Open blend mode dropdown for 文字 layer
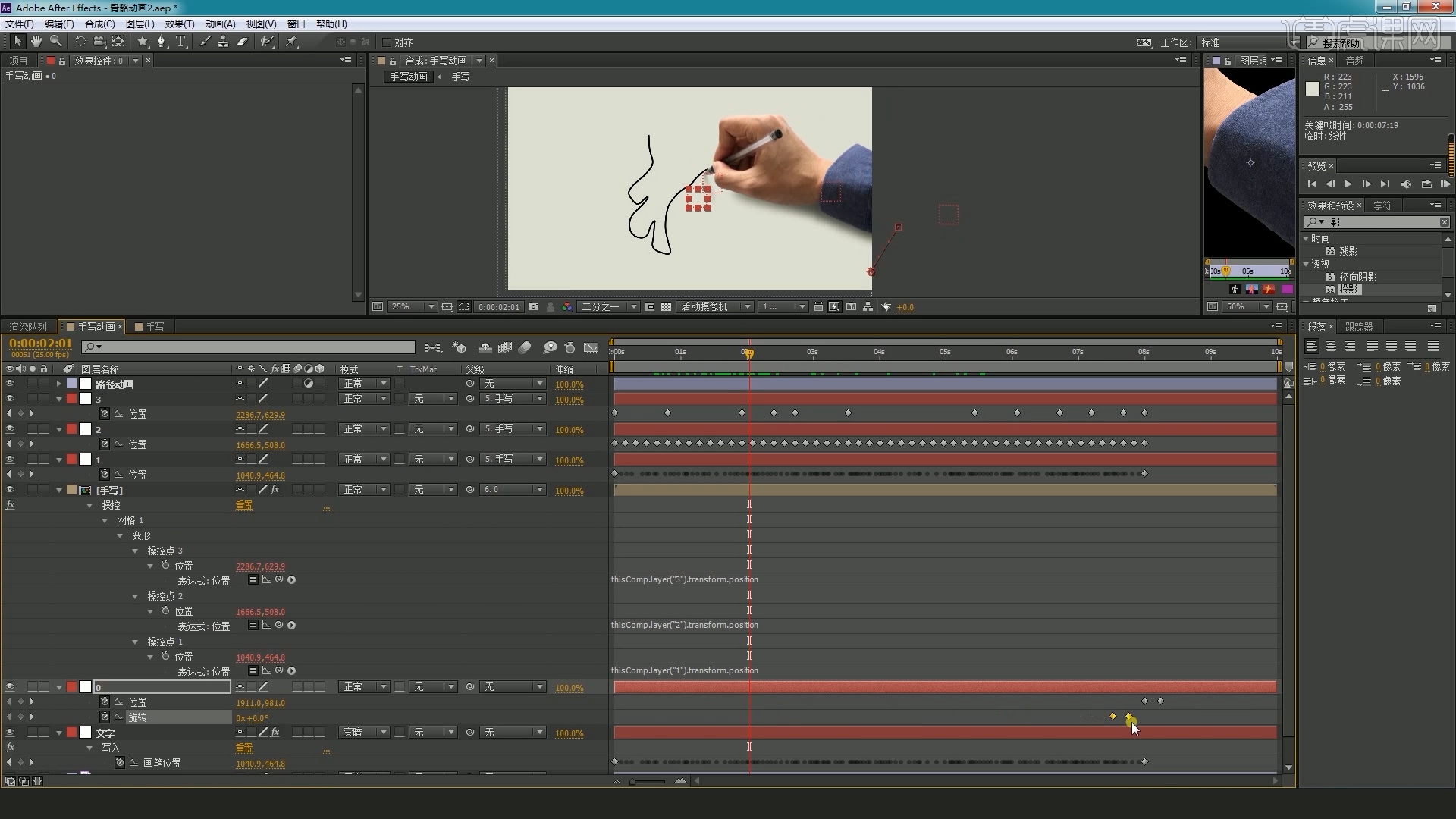 point(365,733)
